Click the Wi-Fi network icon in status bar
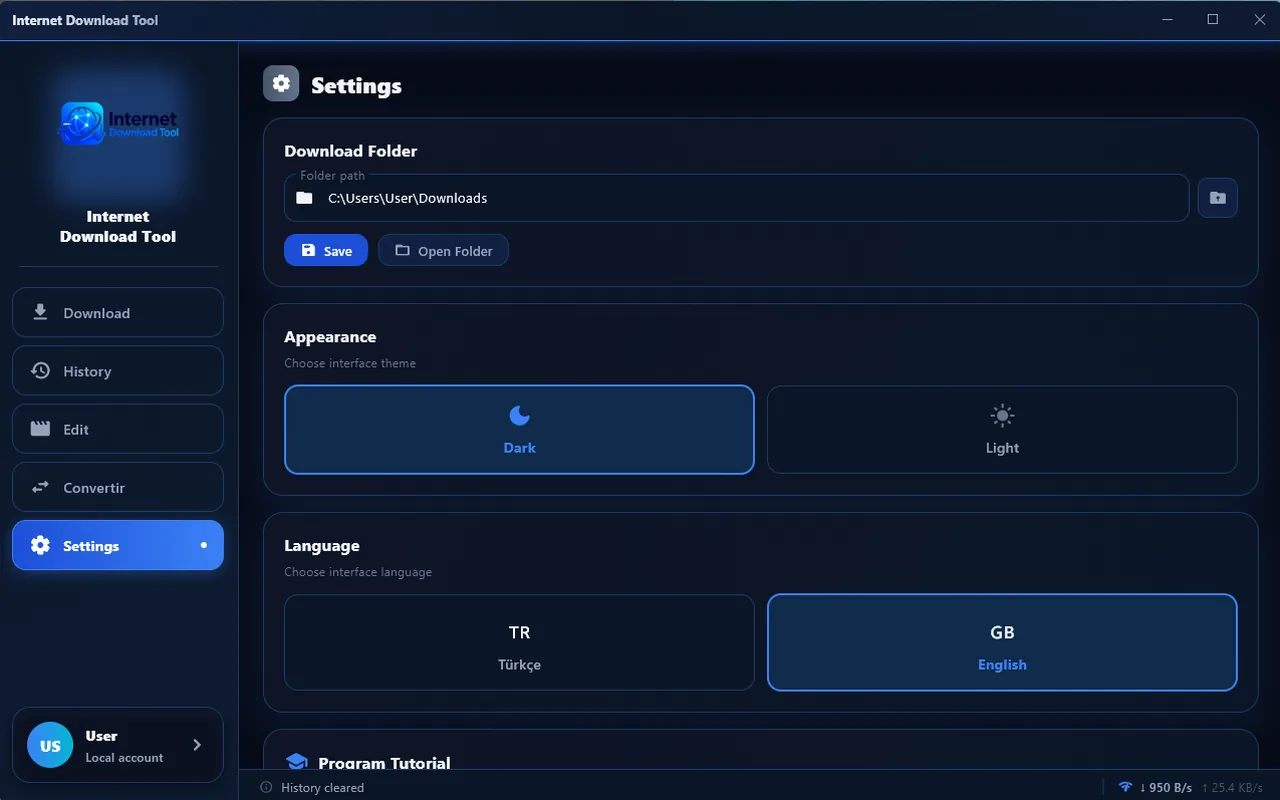The image size is (1280, 800). tap(1125, 787)
